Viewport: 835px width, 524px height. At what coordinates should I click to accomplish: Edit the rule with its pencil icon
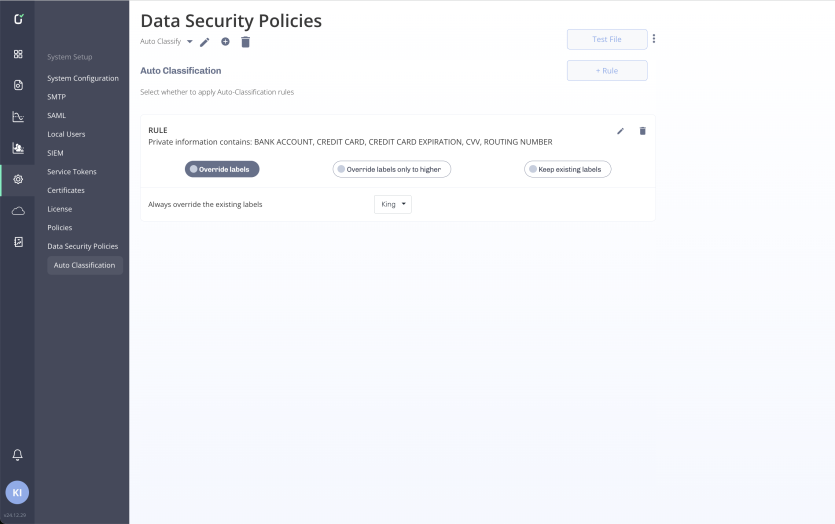coord(620,131)
